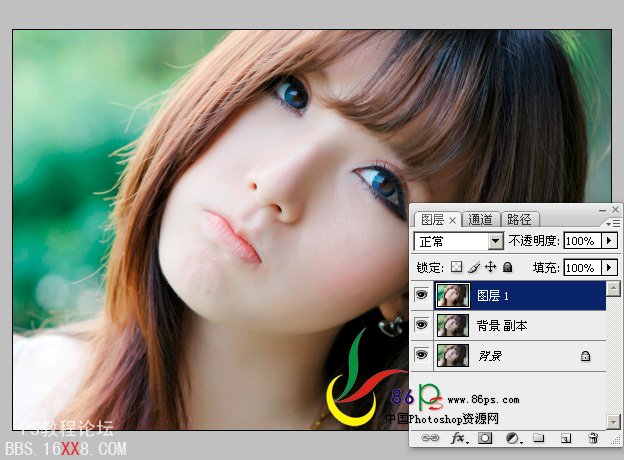The width and height of the screenshot is (624, 460).
Task: Open the layer style fx menu
Action: tap(459, 438)
